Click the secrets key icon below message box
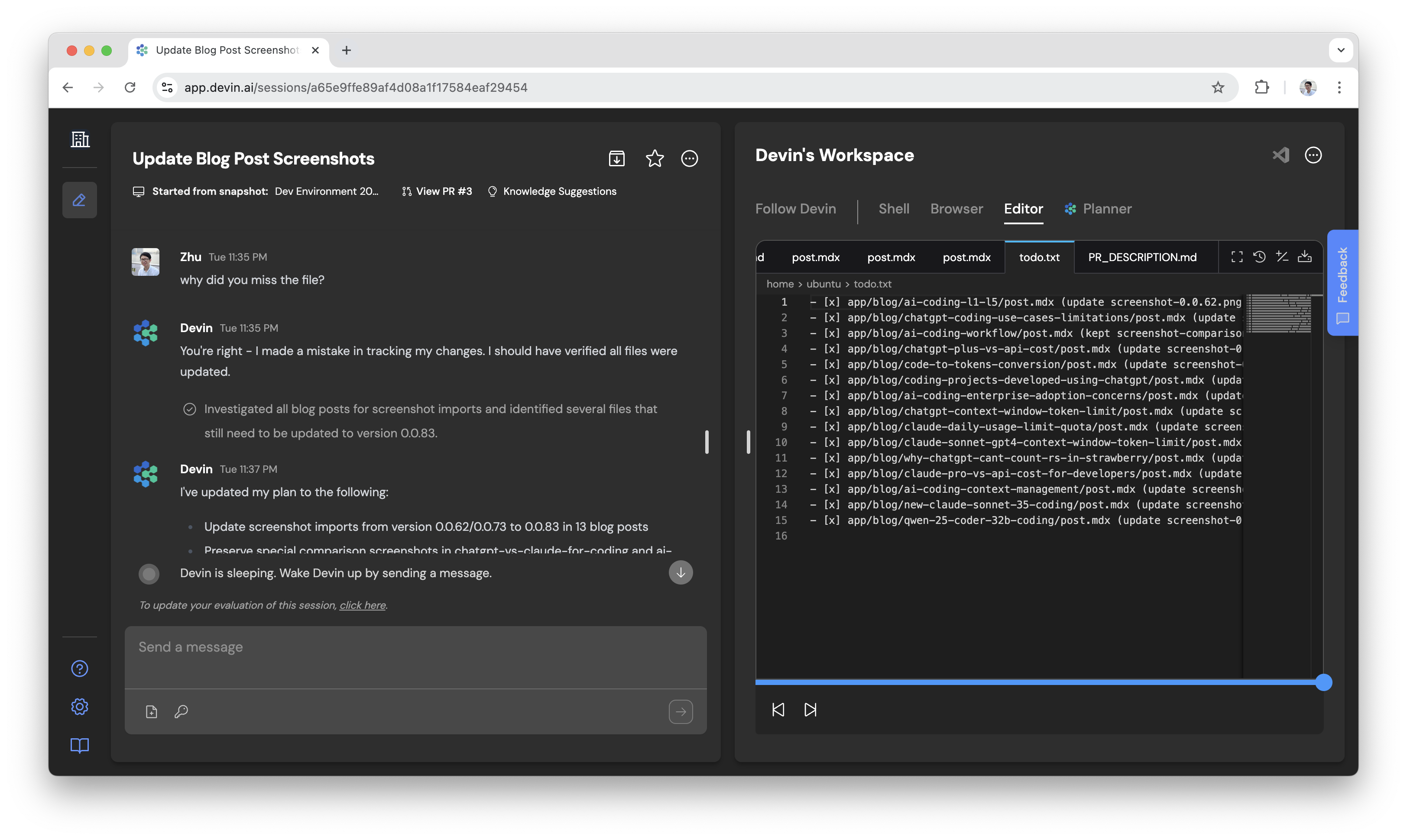Image resolution: width=1407 pixels, height=840 pixels. (x=181, y=711)
